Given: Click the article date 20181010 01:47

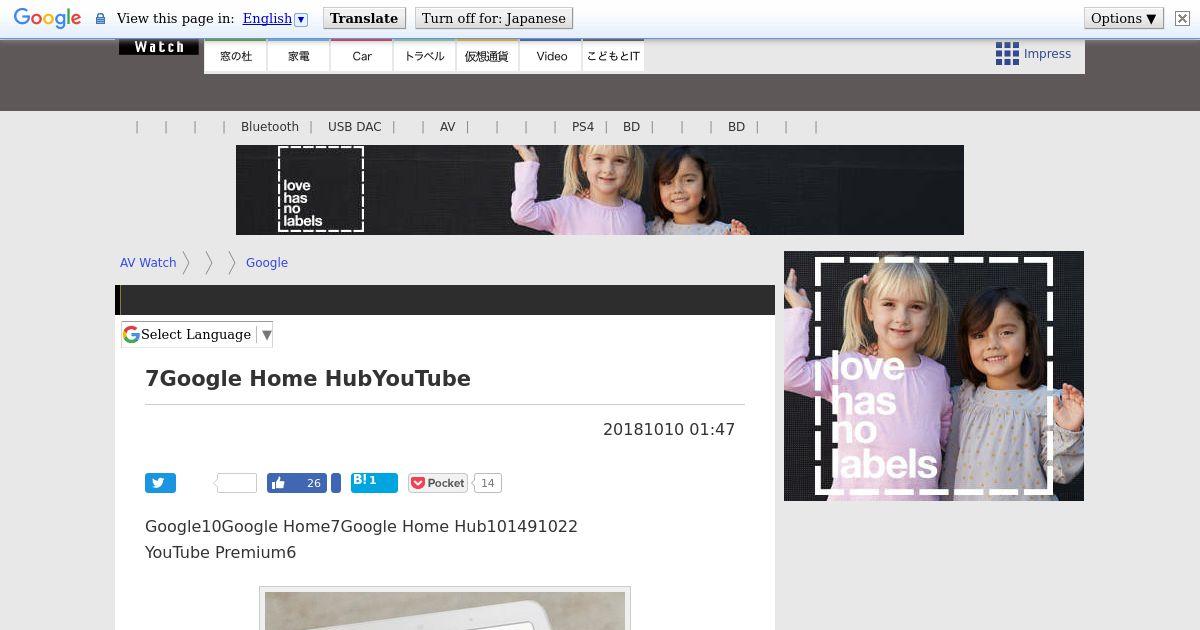Looking at the screenshot, I should 669,430.
